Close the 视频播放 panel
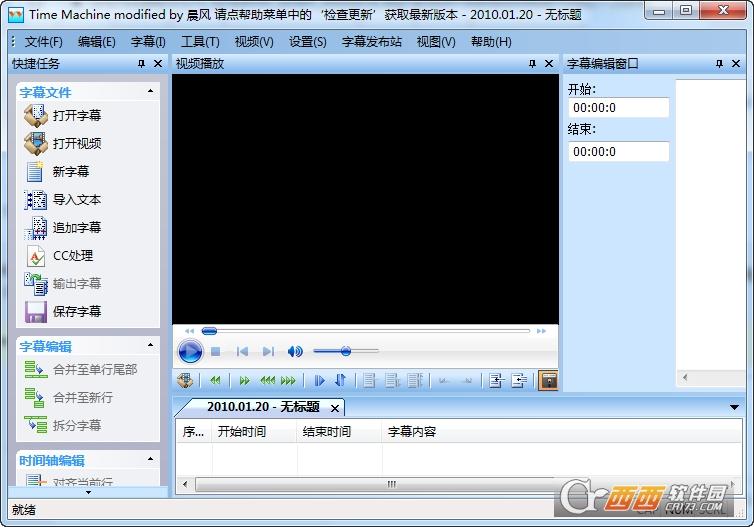The image size is (754, 527). 549,63
